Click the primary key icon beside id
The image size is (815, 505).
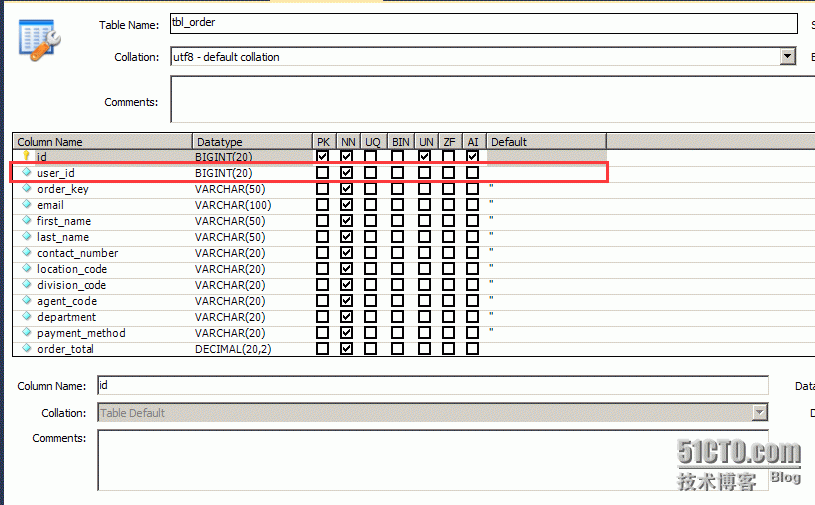26,155
